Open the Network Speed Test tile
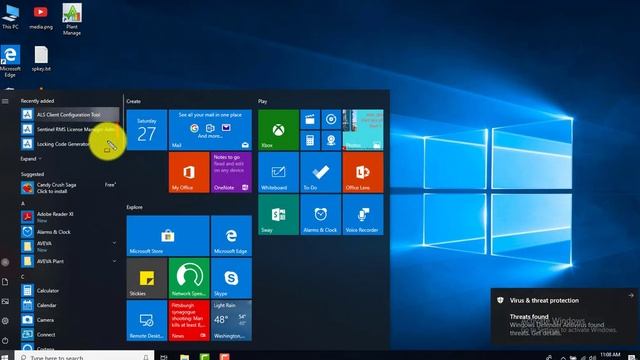Image resolution: width=640 pixels, height=360 pixels. [189, 278]
